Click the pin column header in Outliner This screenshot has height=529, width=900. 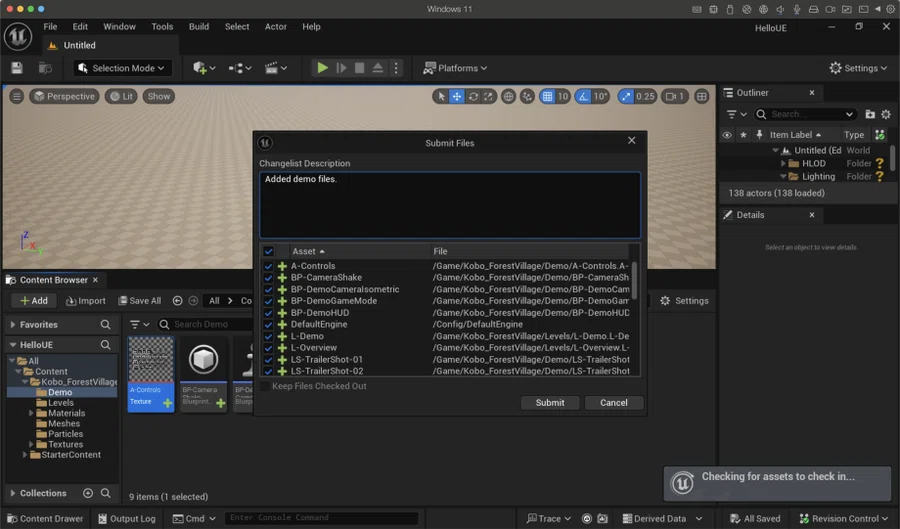point(759,135)
